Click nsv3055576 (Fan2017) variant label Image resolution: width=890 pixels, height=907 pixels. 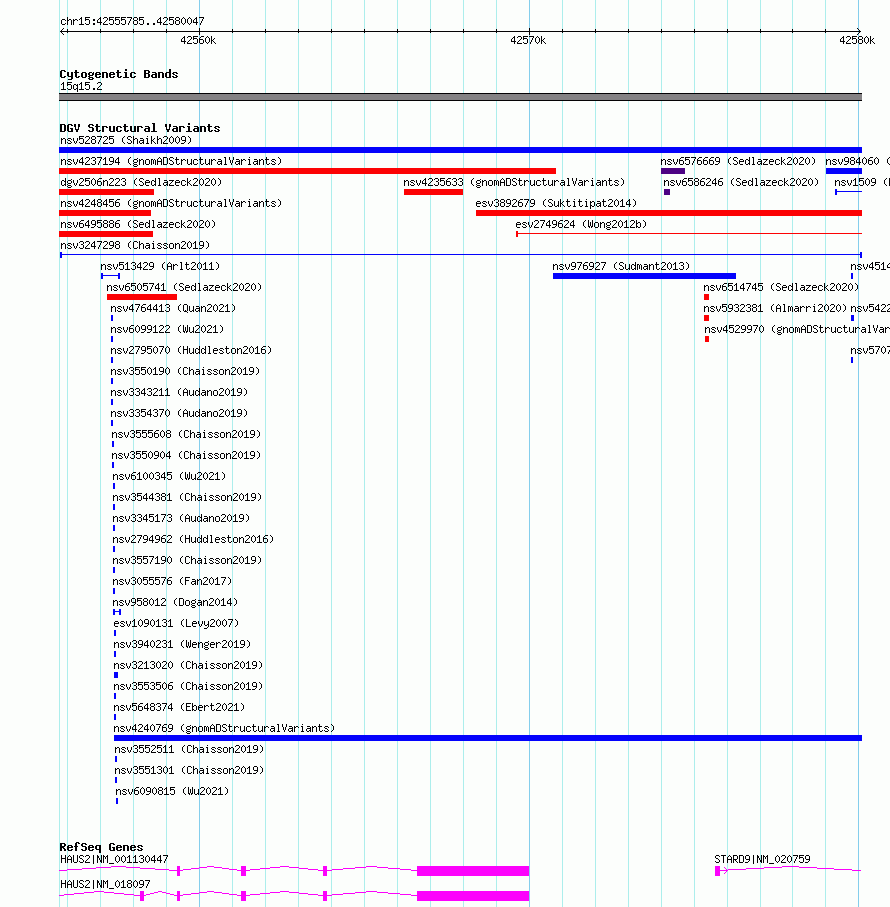coord(172,581)
